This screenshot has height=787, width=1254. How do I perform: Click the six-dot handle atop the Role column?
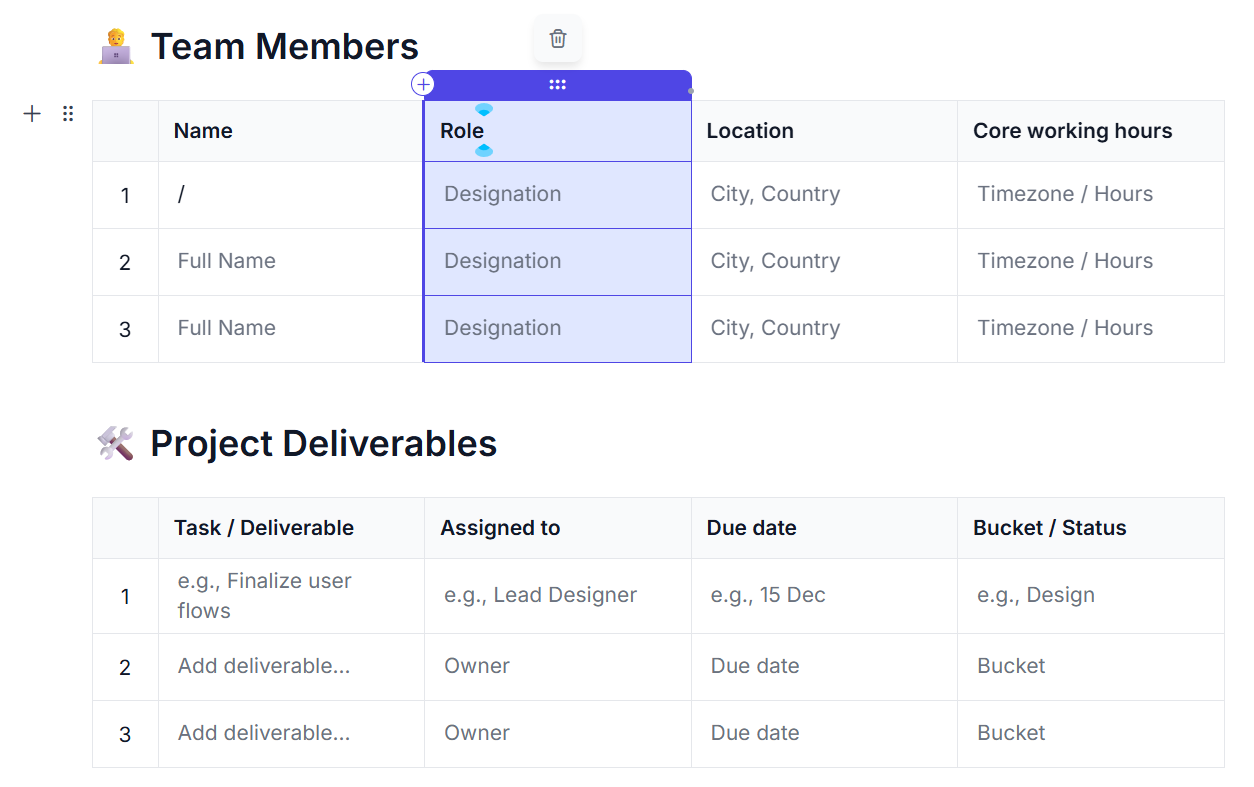point(557,84)
